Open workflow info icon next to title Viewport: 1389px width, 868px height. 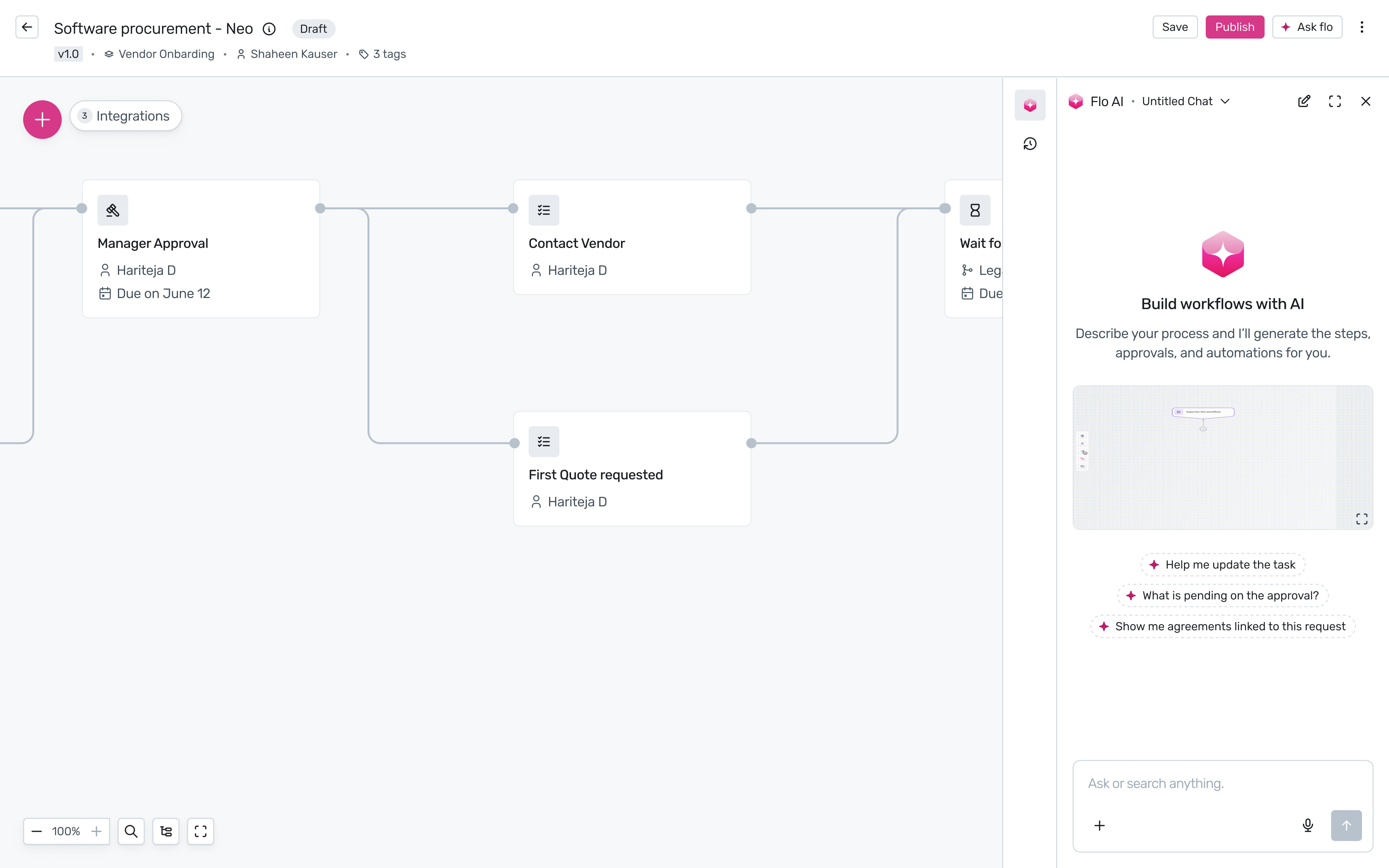coord(269,29)
